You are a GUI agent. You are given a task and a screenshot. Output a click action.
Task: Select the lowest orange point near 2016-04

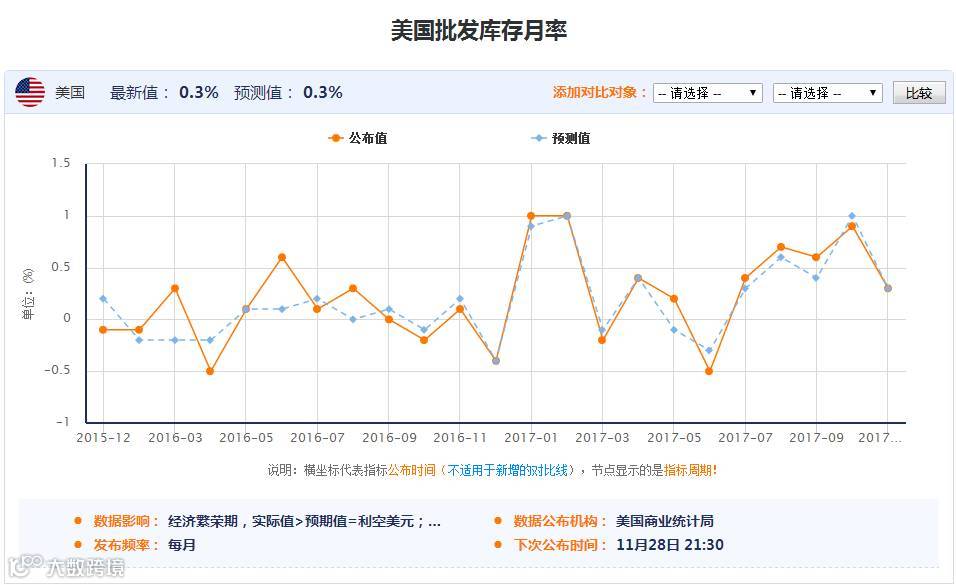(210, 371)
